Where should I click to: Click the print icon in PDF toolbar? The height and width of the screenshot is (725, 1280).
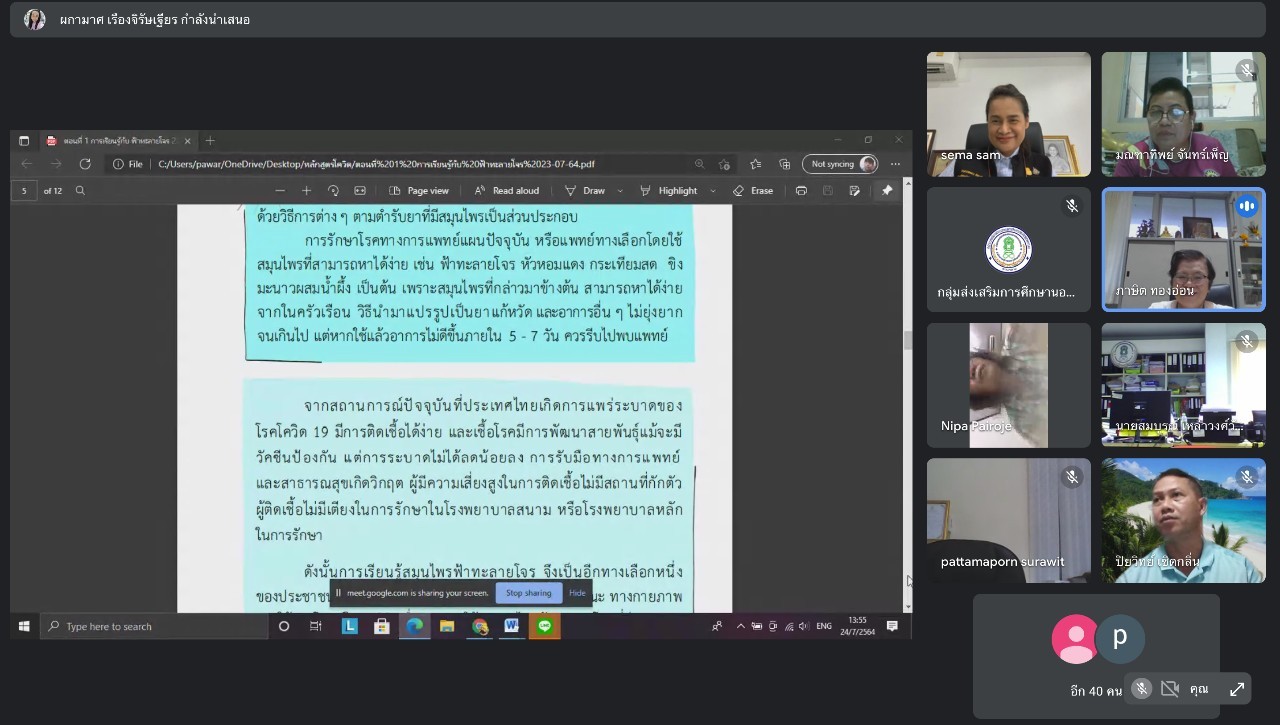[801, 191]
